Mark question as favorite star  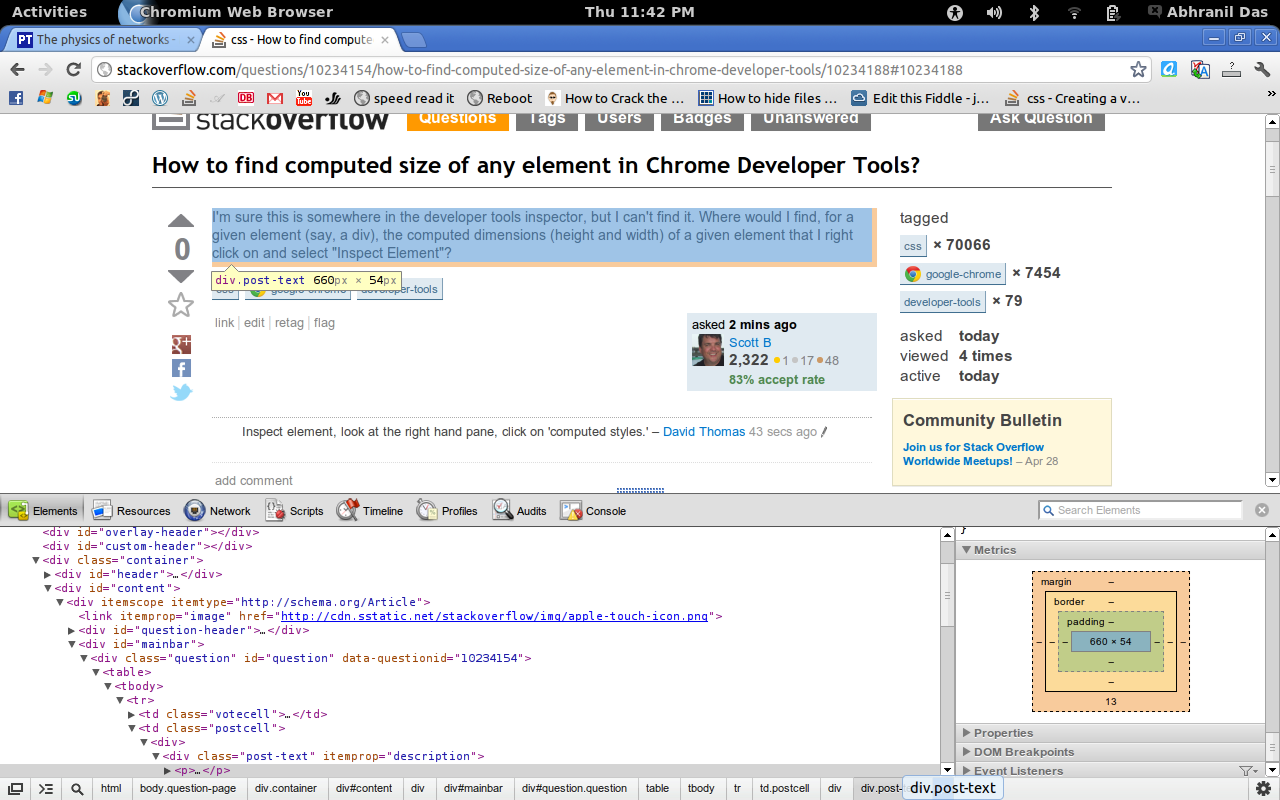(x=181, y=305)
